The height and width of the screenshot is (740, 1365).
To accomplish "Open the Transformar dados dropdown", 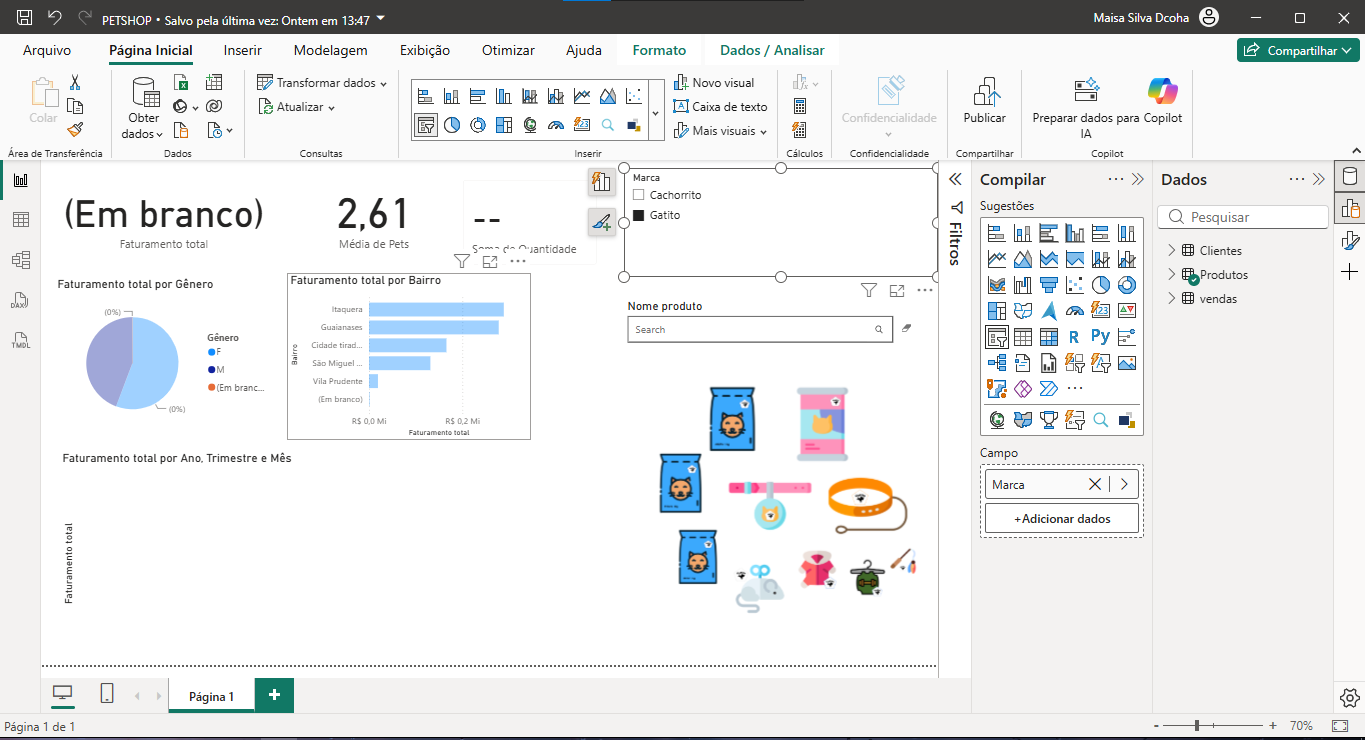I will point(322,83).
